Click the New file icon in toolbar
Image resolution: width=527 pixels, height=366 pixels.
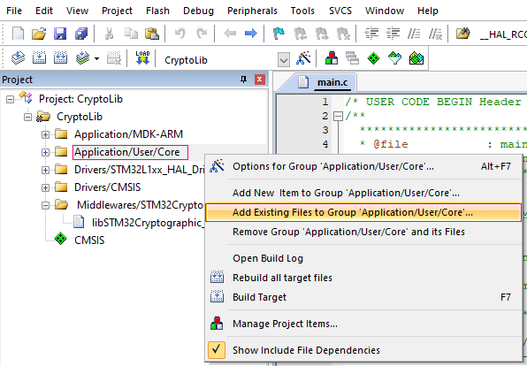18,33
